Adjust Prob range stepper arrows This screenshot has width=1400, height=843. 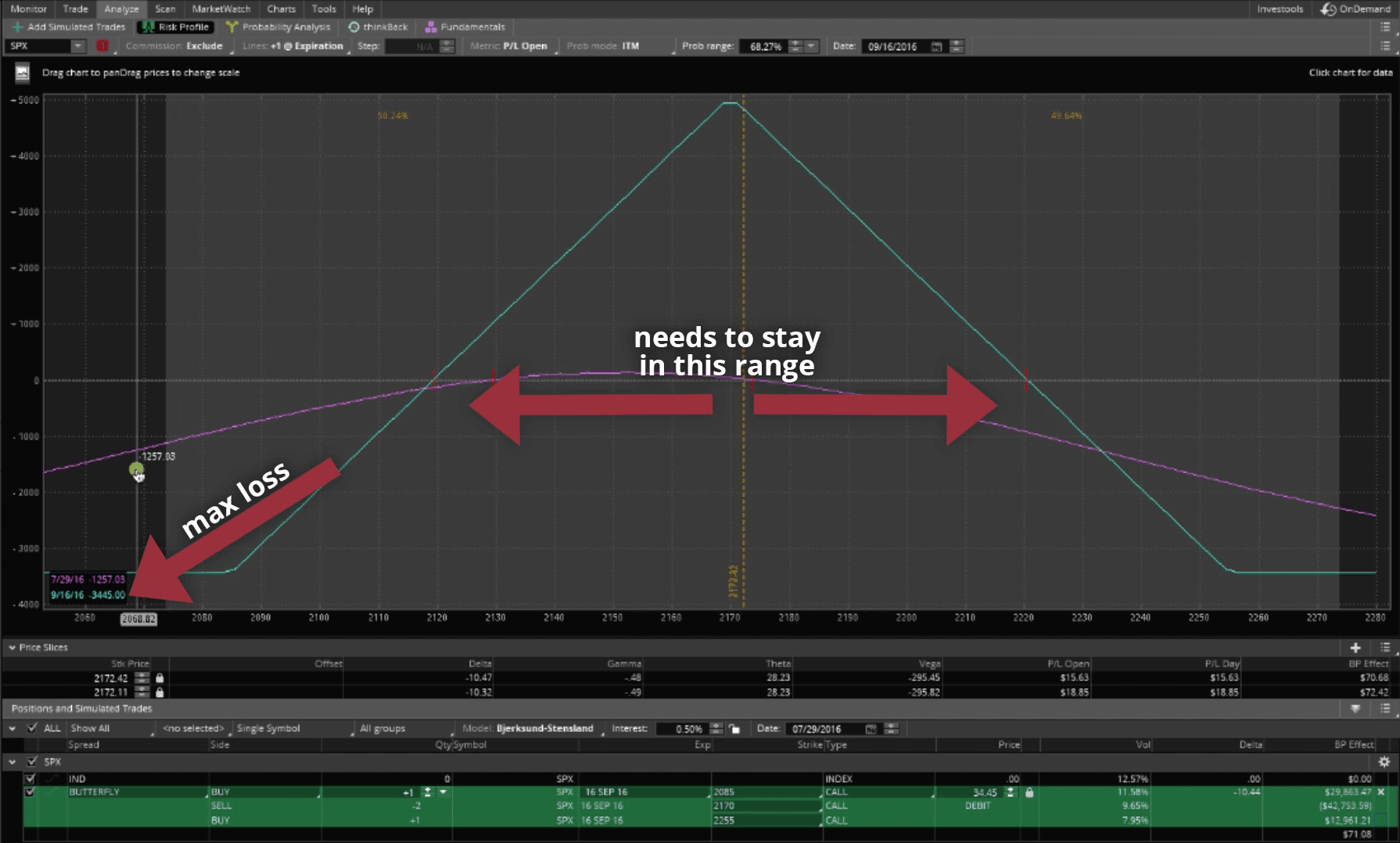point(795,46)
